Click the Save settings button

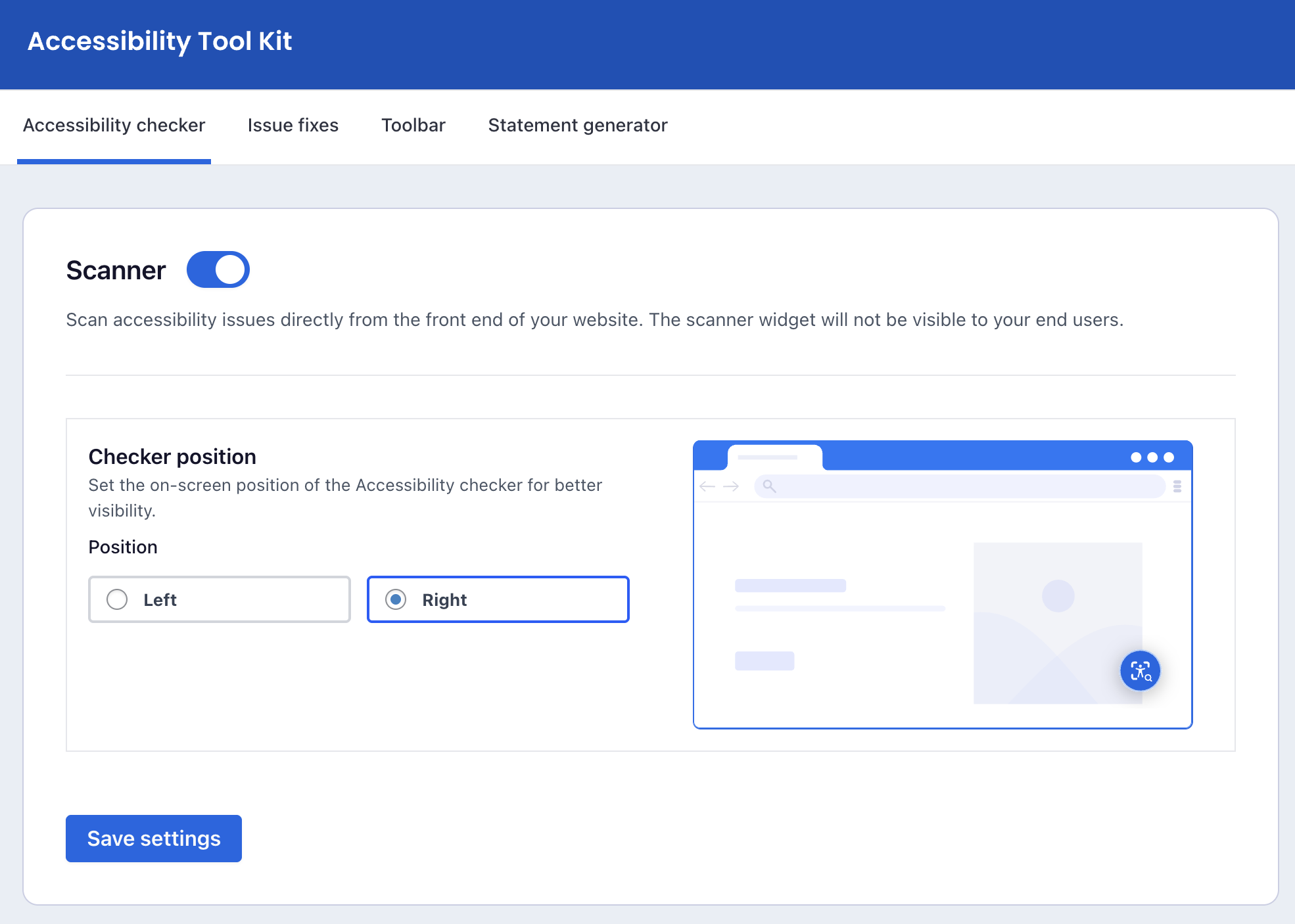pyautogui.click(x=154, y=839)
